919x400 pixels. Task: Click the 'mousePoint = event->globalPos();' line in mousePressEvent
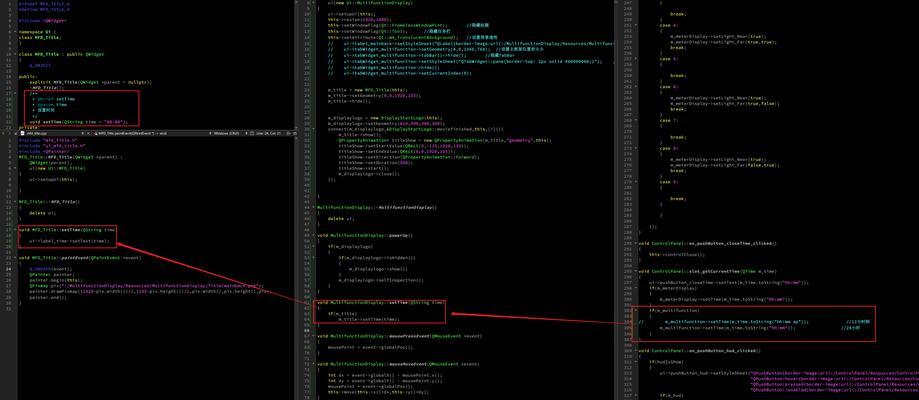tap(371, 347)
